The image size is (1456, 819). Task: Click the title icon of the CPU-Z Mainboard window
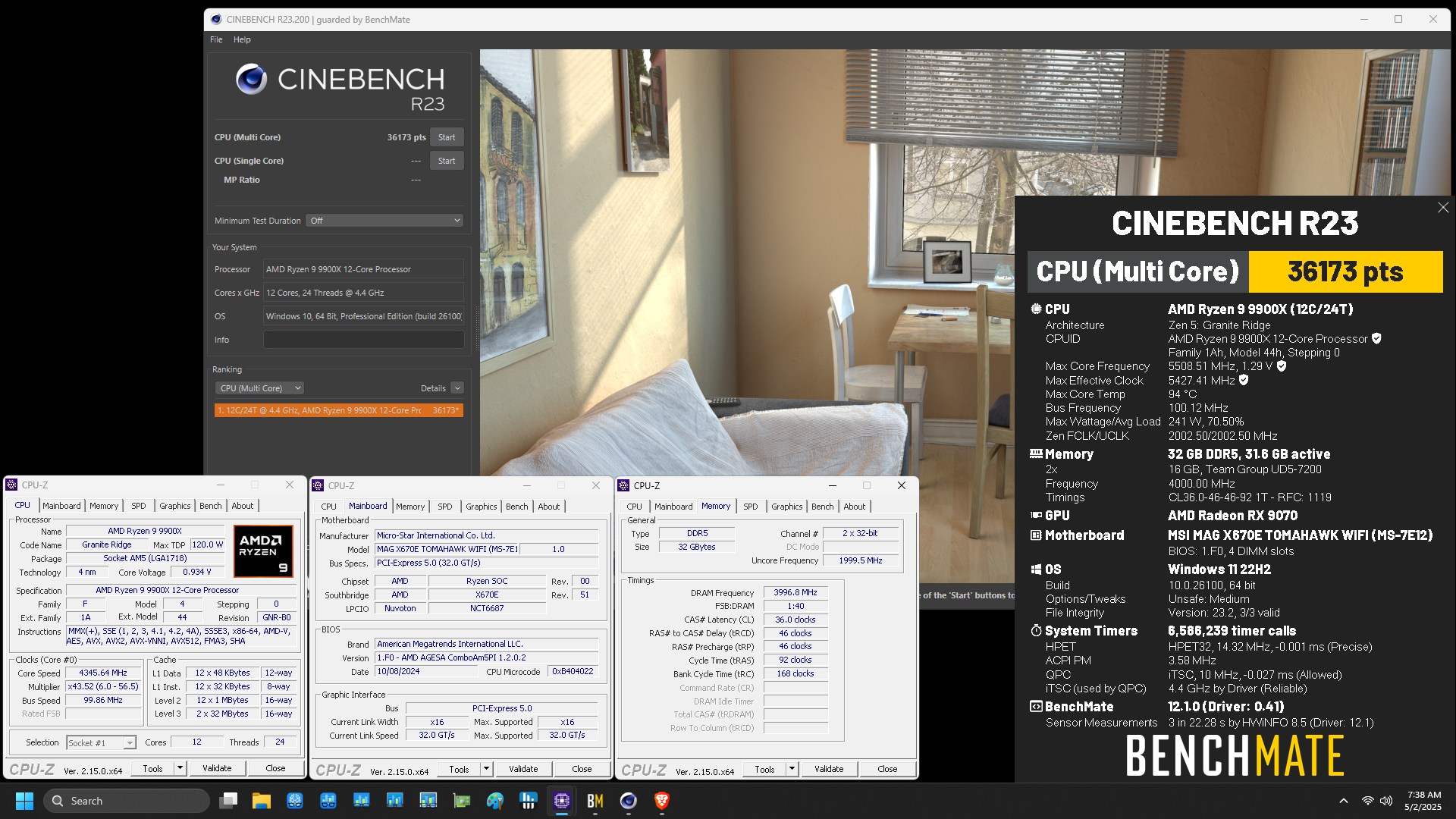point(318,486)
